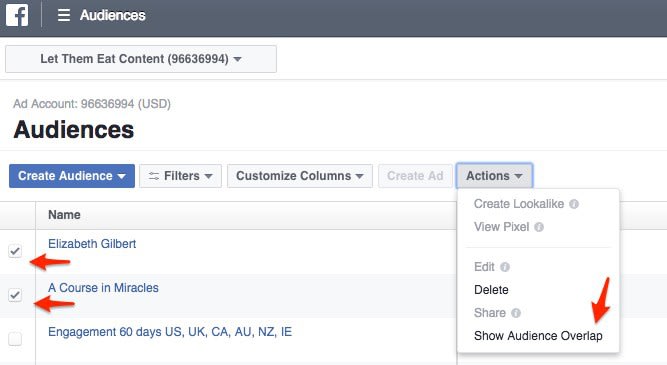The image size is (667, 365).
Task: Click info icon beside Edit
Action: (x=505, y=267)
